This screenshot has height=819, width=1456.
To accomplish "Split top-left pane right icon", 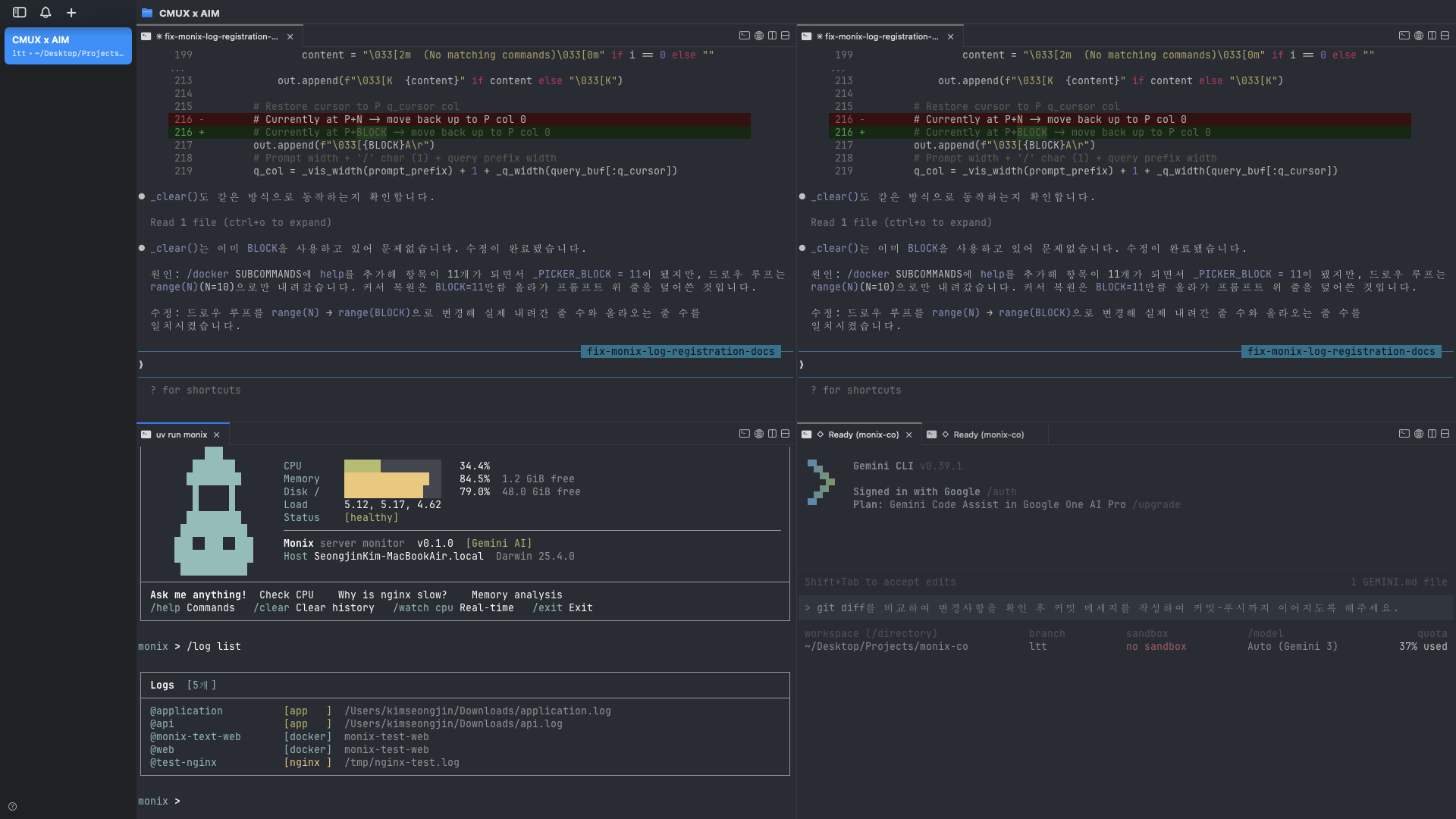I will pos(772,36).
